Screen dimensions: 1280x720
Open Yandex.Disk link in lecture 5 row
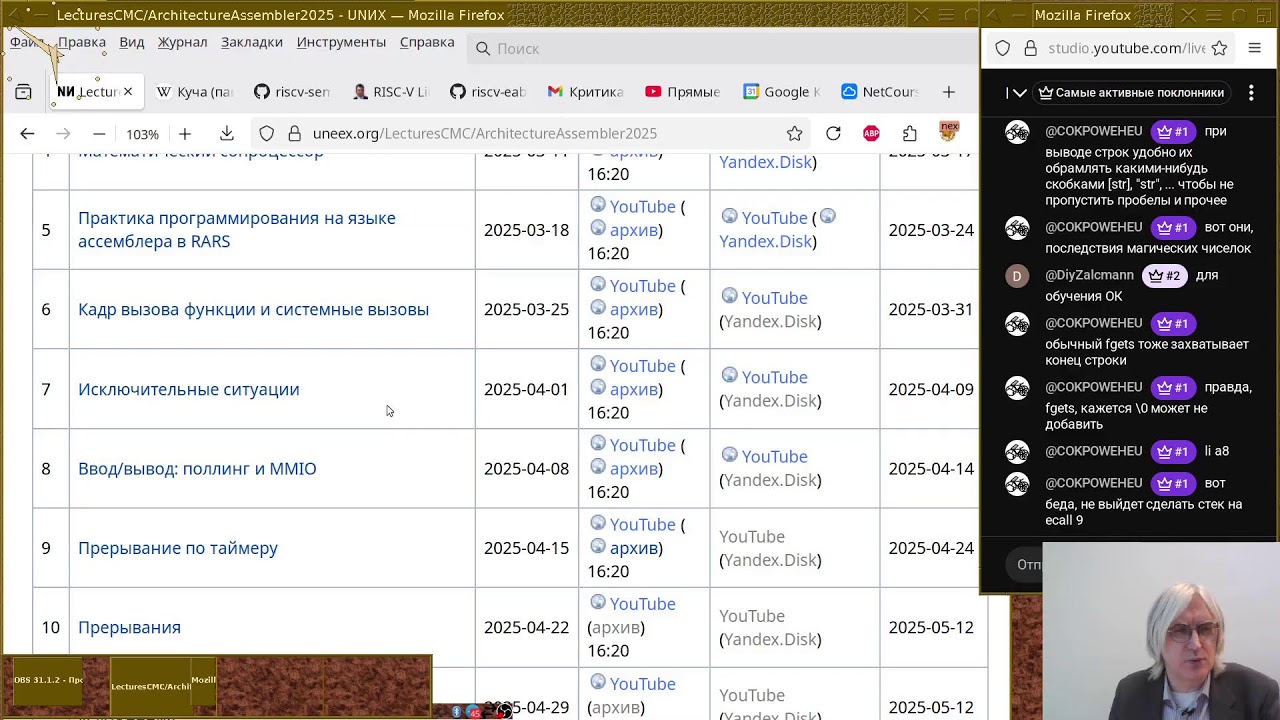[x=766, y=241]
